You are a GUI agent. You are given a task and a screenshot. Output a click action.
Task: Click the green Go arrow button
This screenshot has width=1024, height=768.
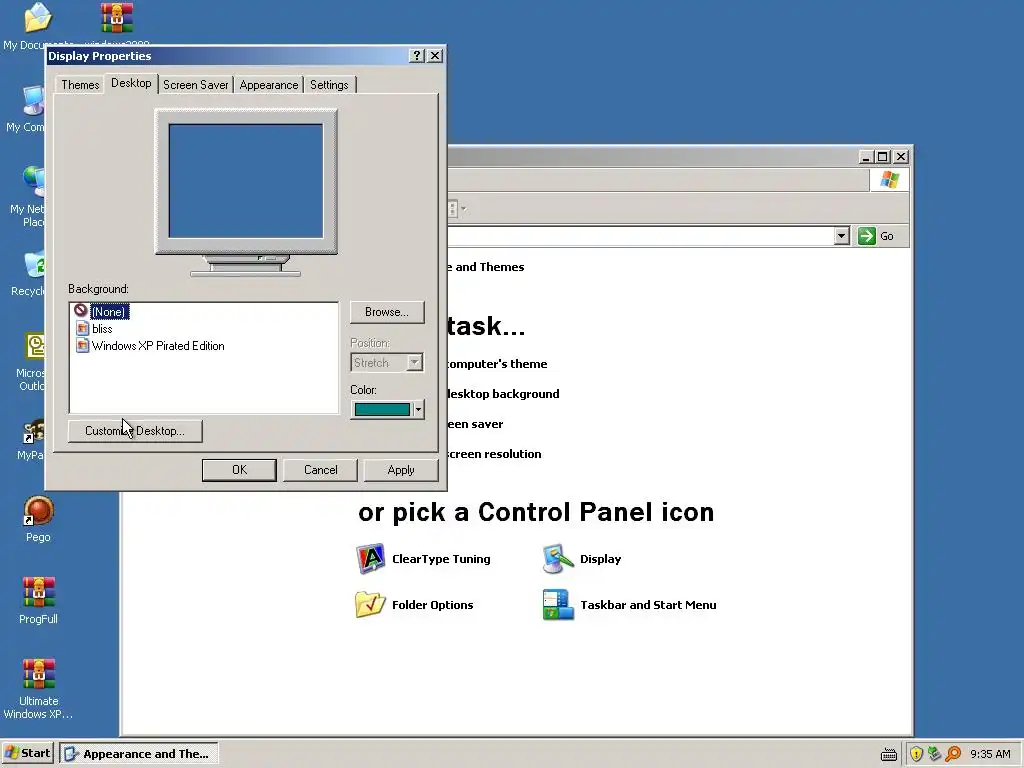pyautogui.click(x=867, y=236)
